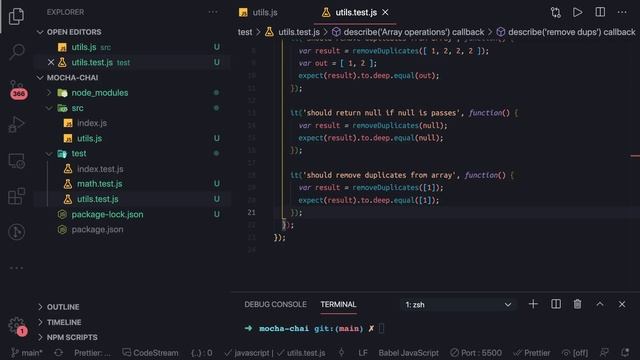Image resolution: width=640 pixels, height=360 pixels.
Task: Close utils.test.js in Open Editors list
Action: (x=51, y=62)
